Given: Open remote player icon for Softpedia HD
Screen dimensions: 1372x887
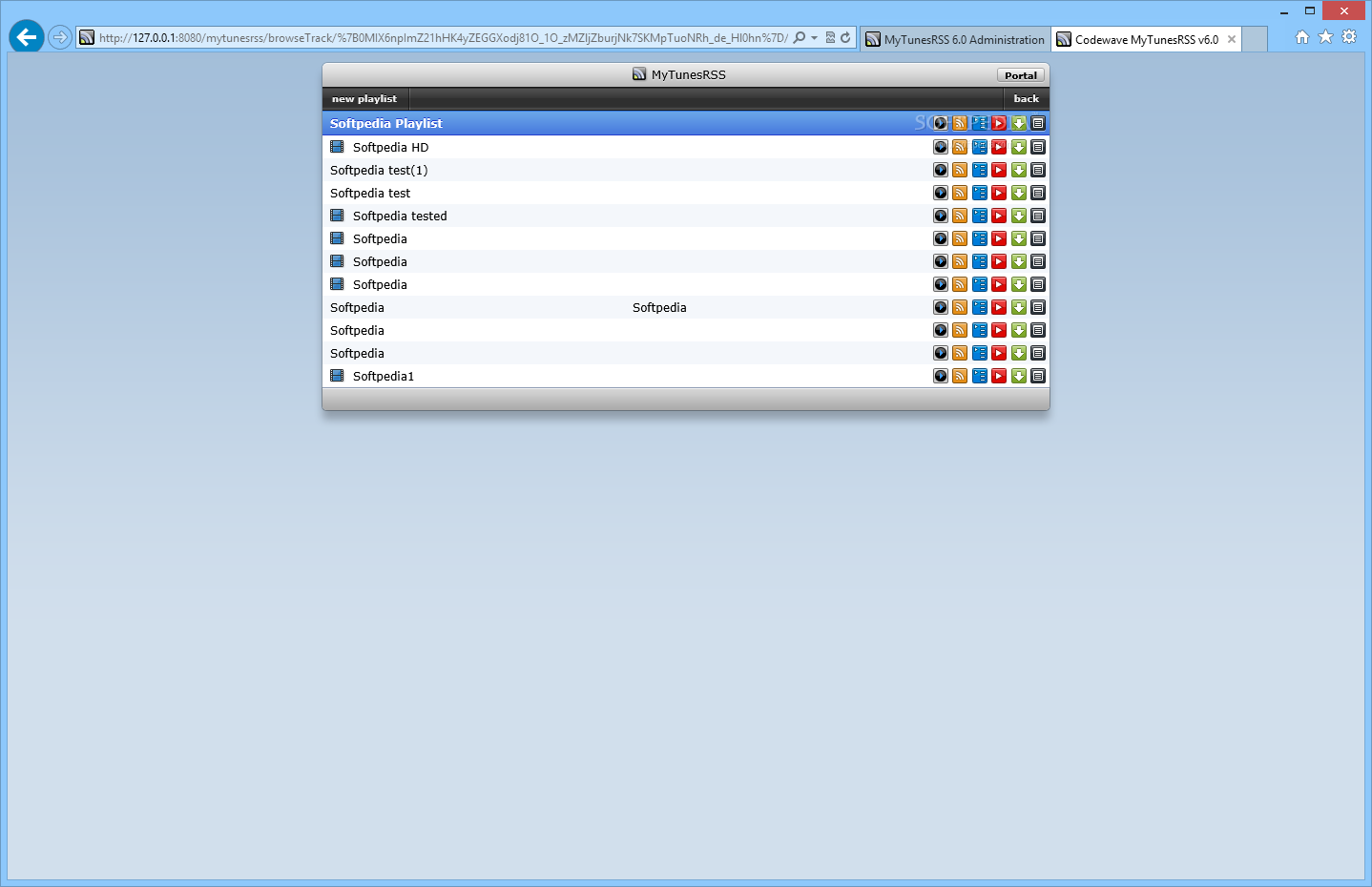Looking at the screenshot, I should [941, 147].
